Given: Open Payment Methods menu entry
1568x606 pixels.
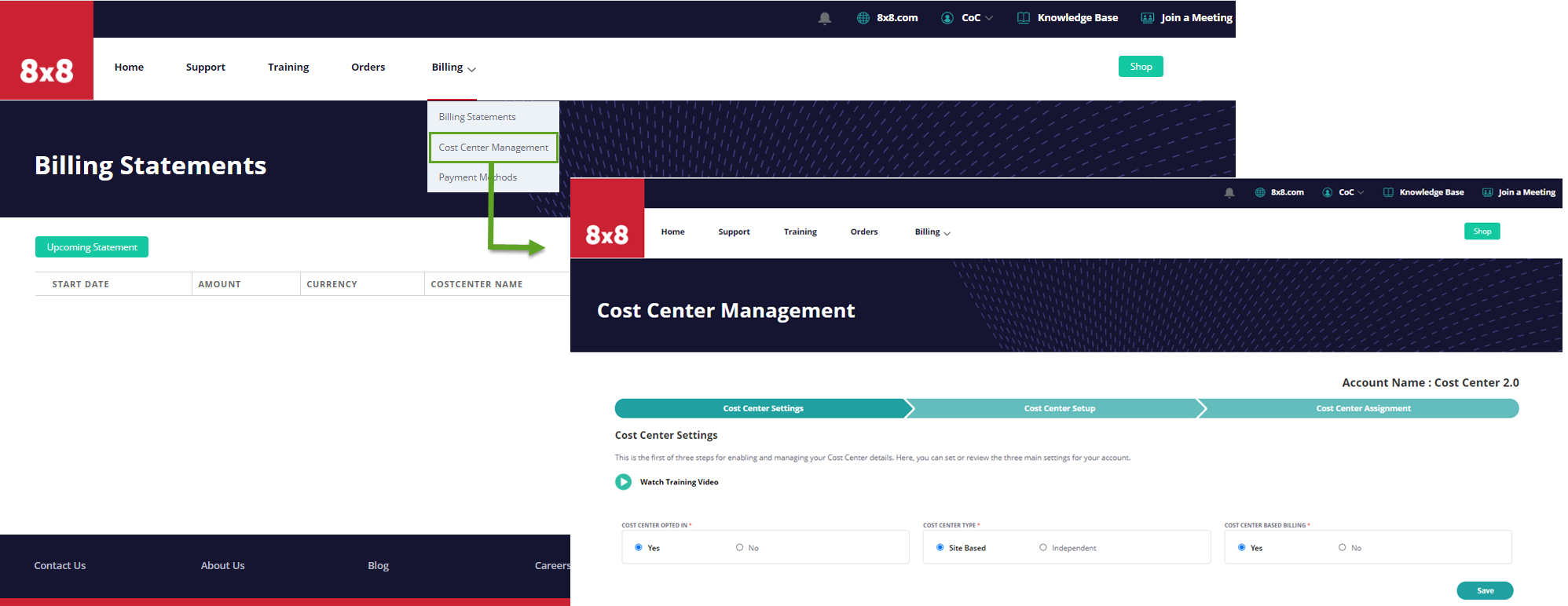Looking at the screenshot, I should [478, 177].
